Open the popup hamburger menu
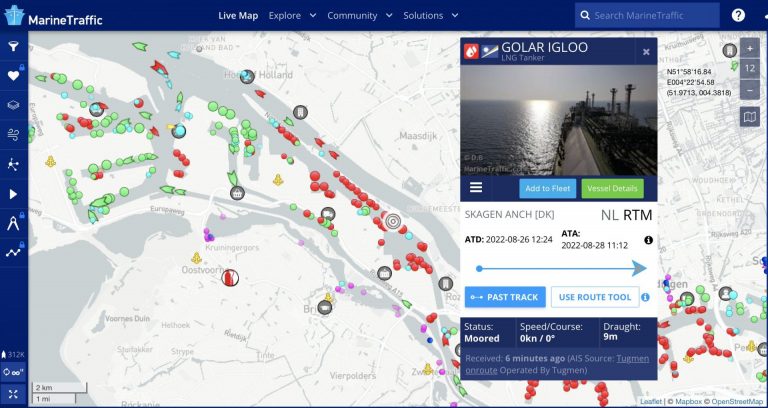Screen dimensions: 768x408 coord(476,188)
